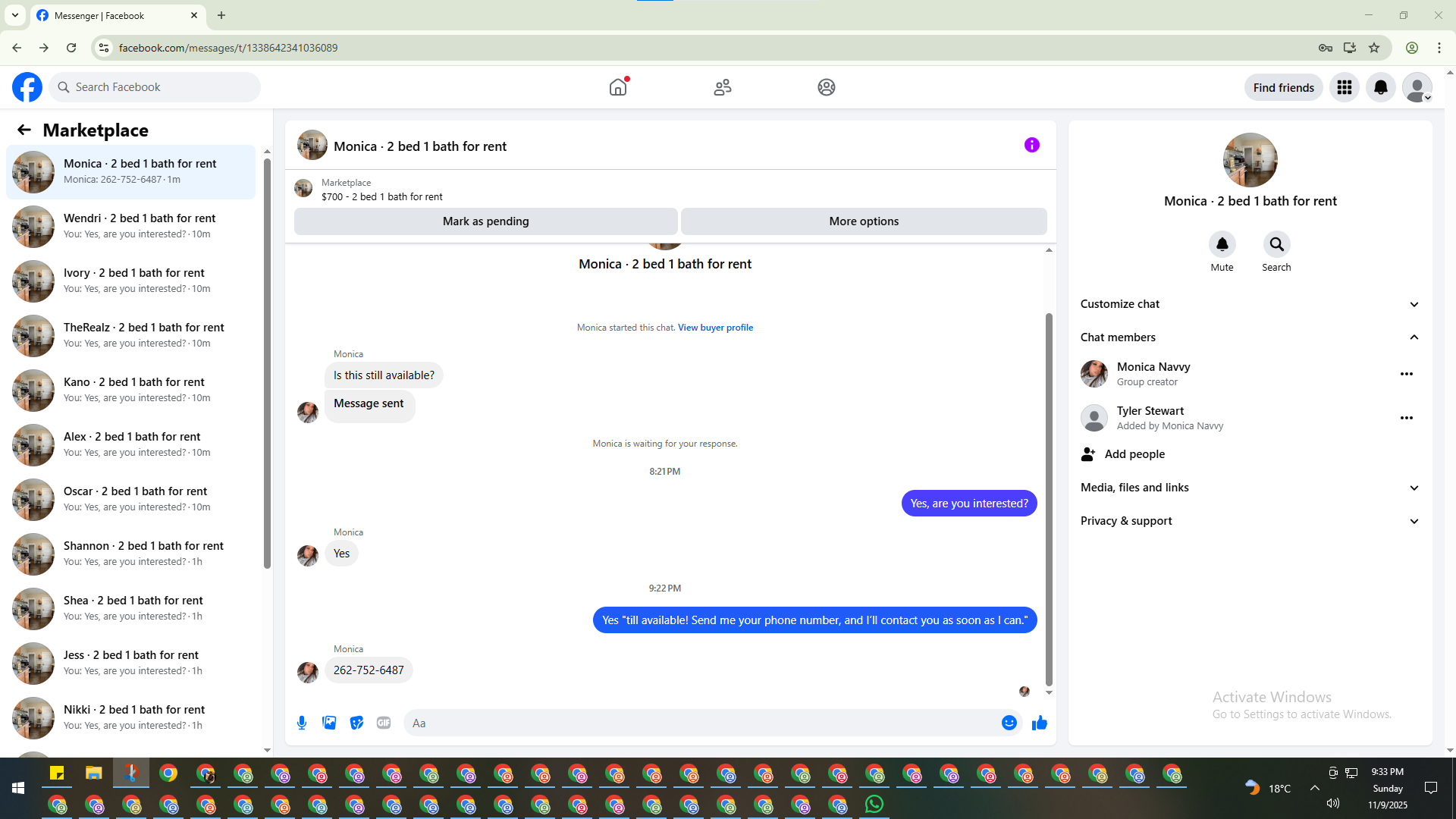Mark the listing as pending
Viewport: 1456px width, 819px height.
[x=486, y=221]
